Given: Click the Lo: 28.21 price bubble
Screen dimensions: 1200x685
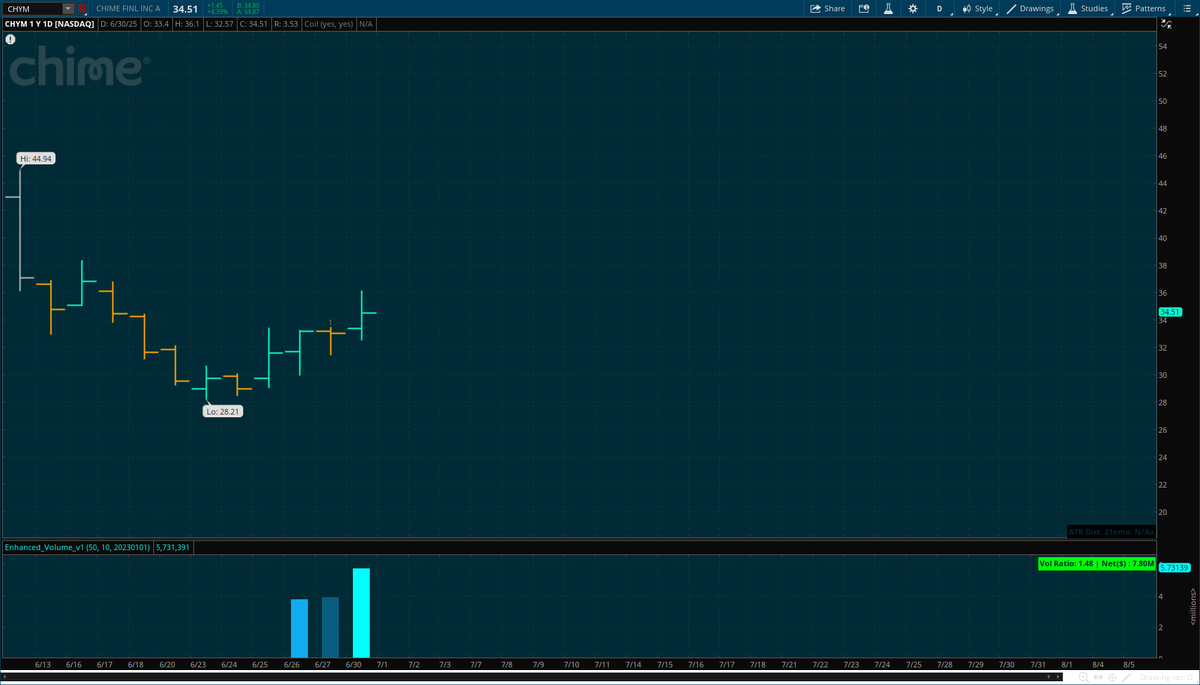Looking at the screenshot, I should coord(223,411).
